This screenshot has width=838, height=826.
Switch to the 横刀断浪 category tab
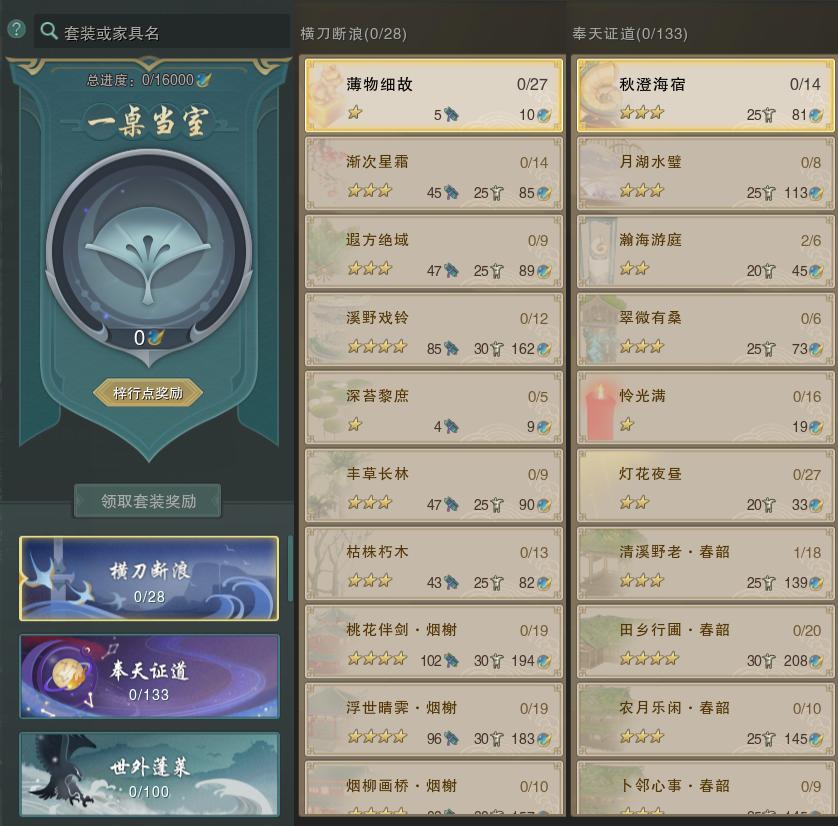pyautogui.click(x=149, y=579)
